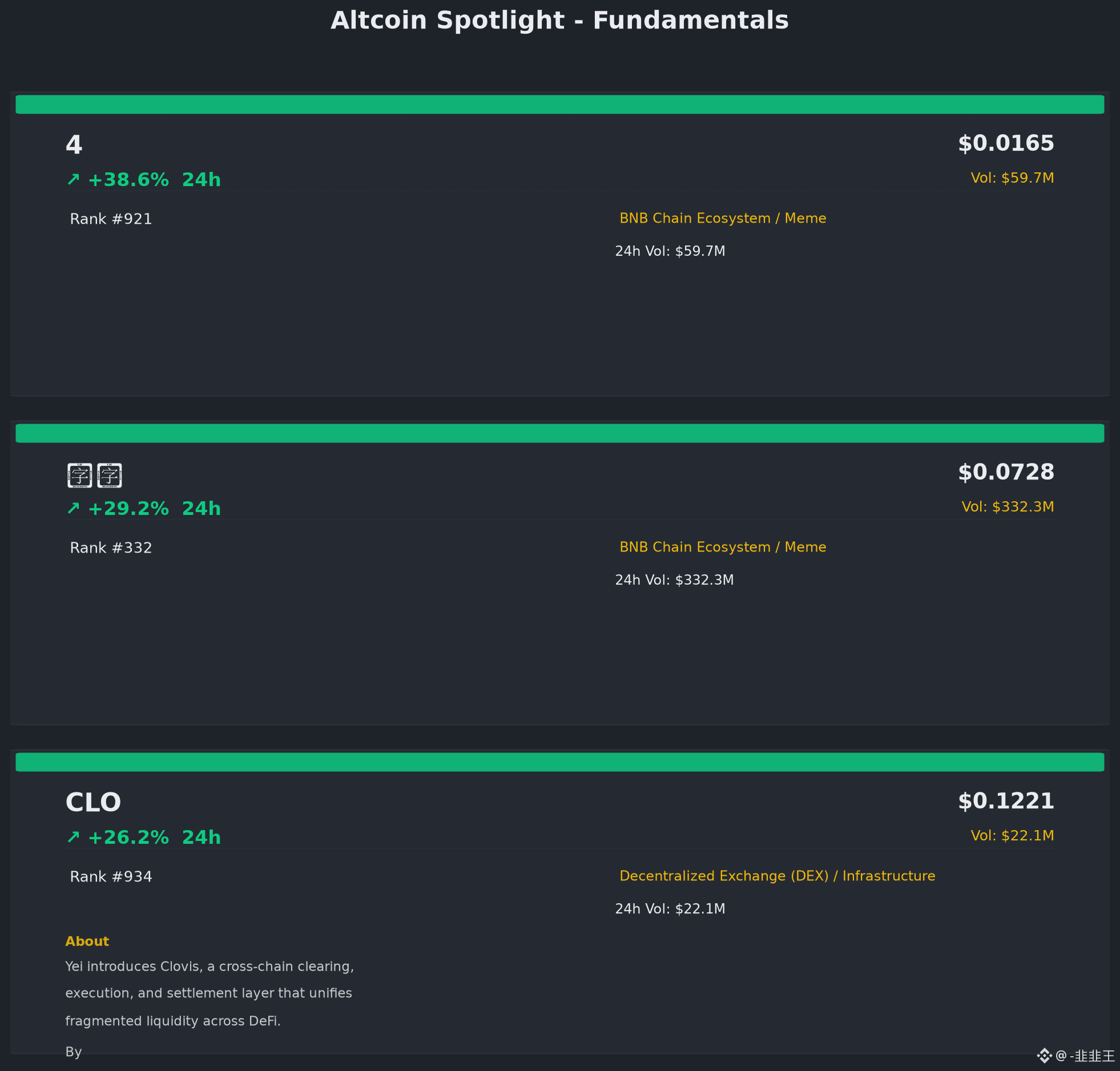Click the $0.0165 price
The width and height of the screenshot is (1120, 1071).
coord(1006,143)
